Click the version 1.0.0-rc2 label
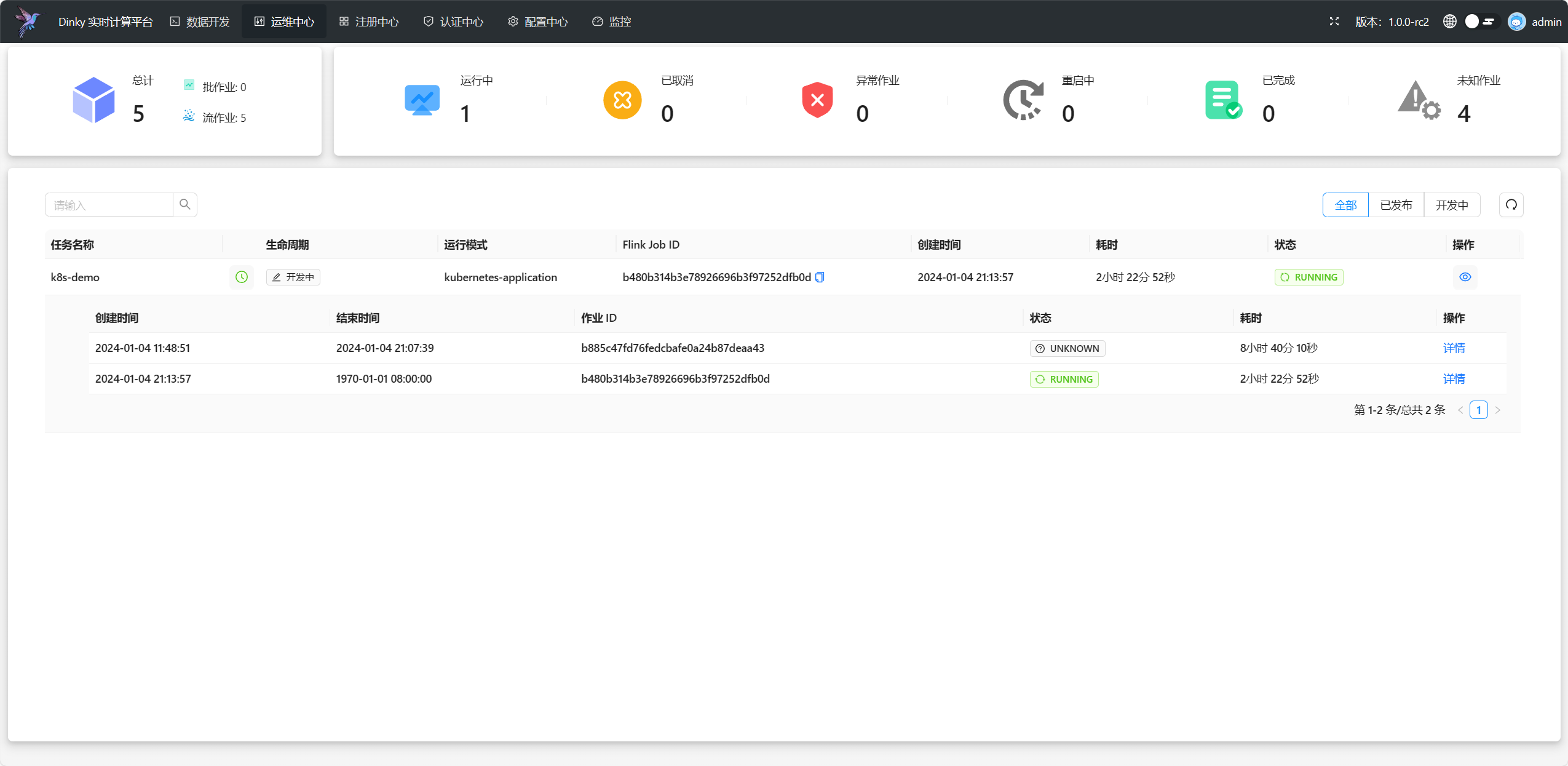The width and height of the screenshot is (1568, 766). pos(1392,22)
